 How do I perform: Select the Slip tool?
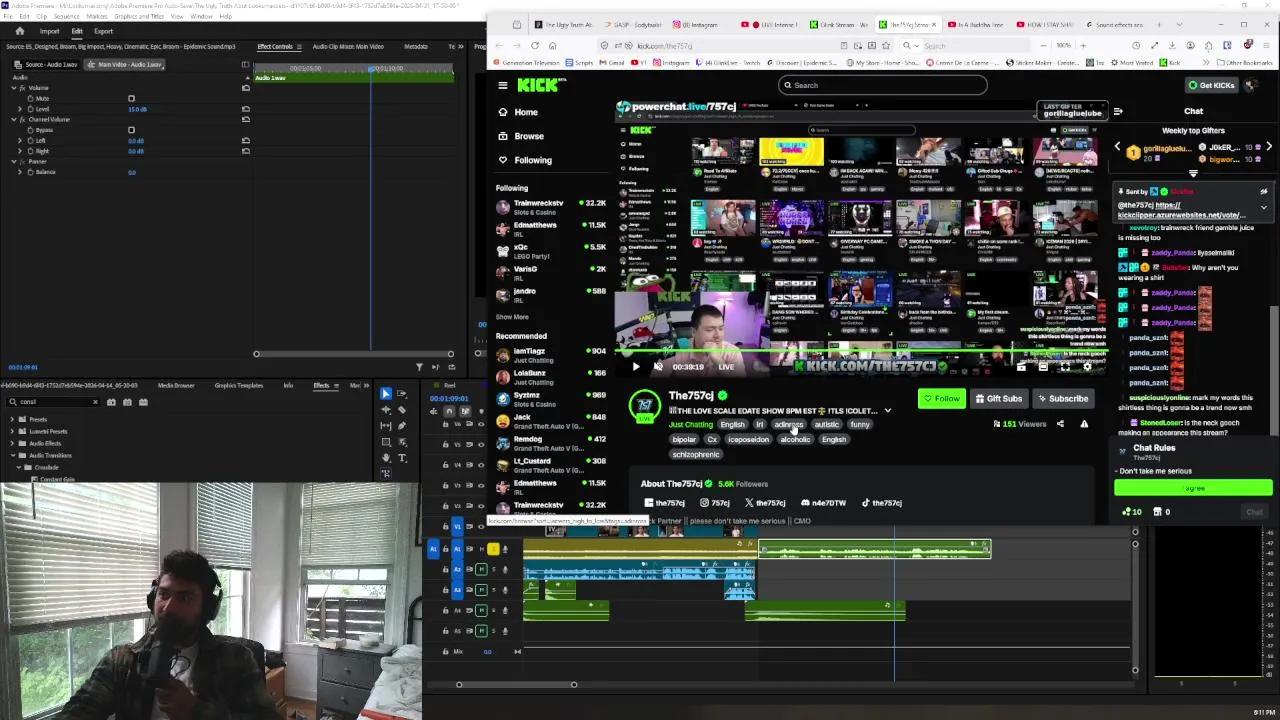[386, 426]
